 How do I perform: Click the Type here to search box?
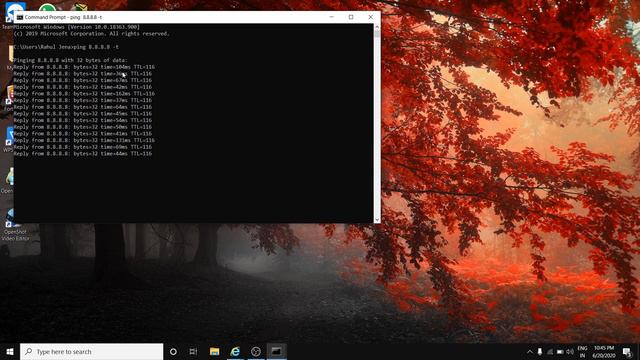[91, 351]
